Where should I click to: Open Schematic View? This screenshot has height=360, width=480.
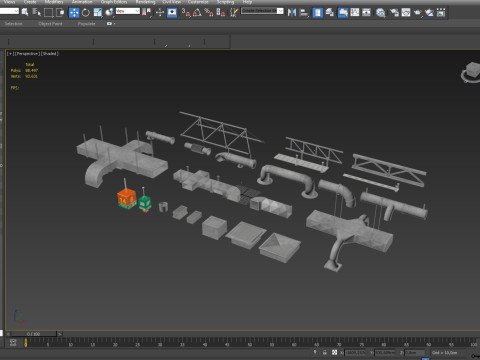[x=366, y=12]
